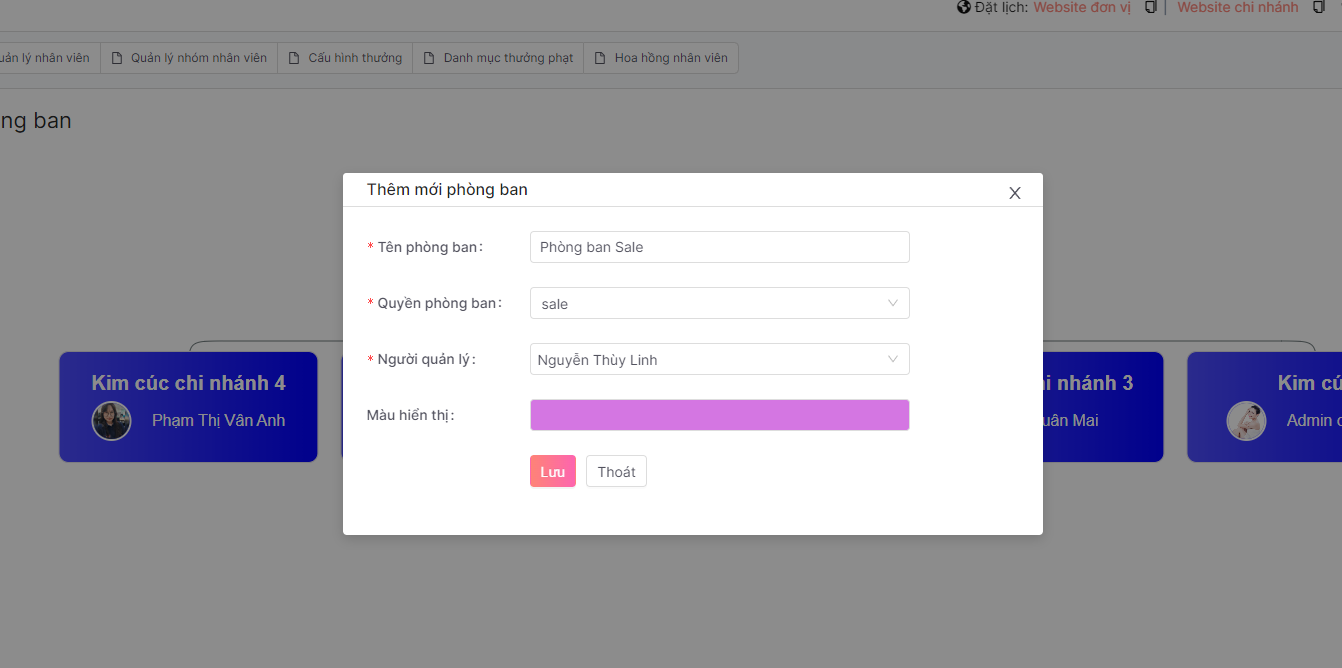Click the Admin avatar in the rightmost card
The width and height of the screenshot is (1342, 668).
[x=1246, y=421]
